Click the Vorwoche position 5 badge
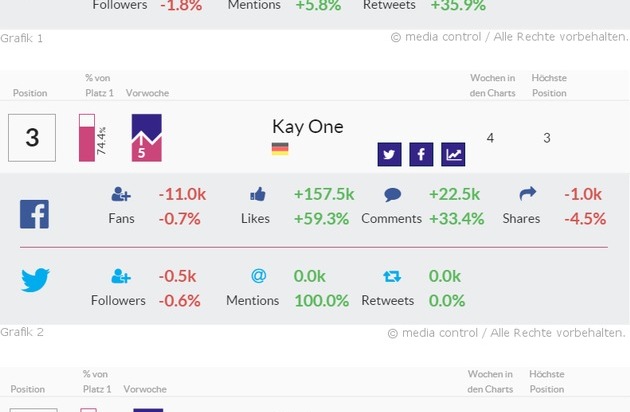The width and height of the screenshot is (630, 412). click(147, 138)
